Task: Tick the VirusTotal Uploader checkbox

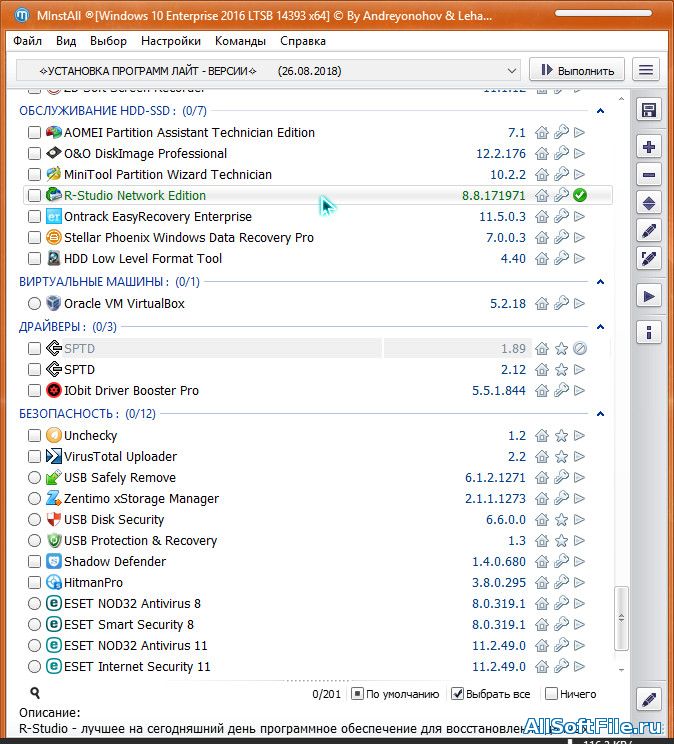Action: coord(34,456)
